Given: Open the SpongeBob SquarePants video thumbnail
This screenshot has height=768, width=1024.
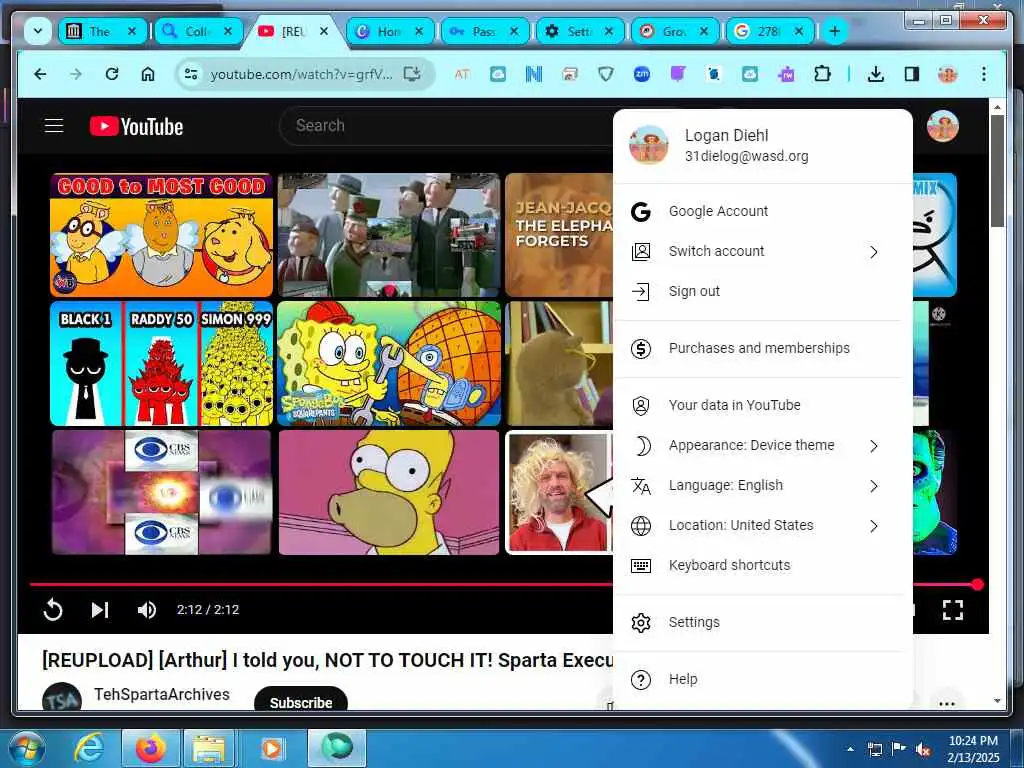Looking at the screenshot, I should click(x=389, y=364).
